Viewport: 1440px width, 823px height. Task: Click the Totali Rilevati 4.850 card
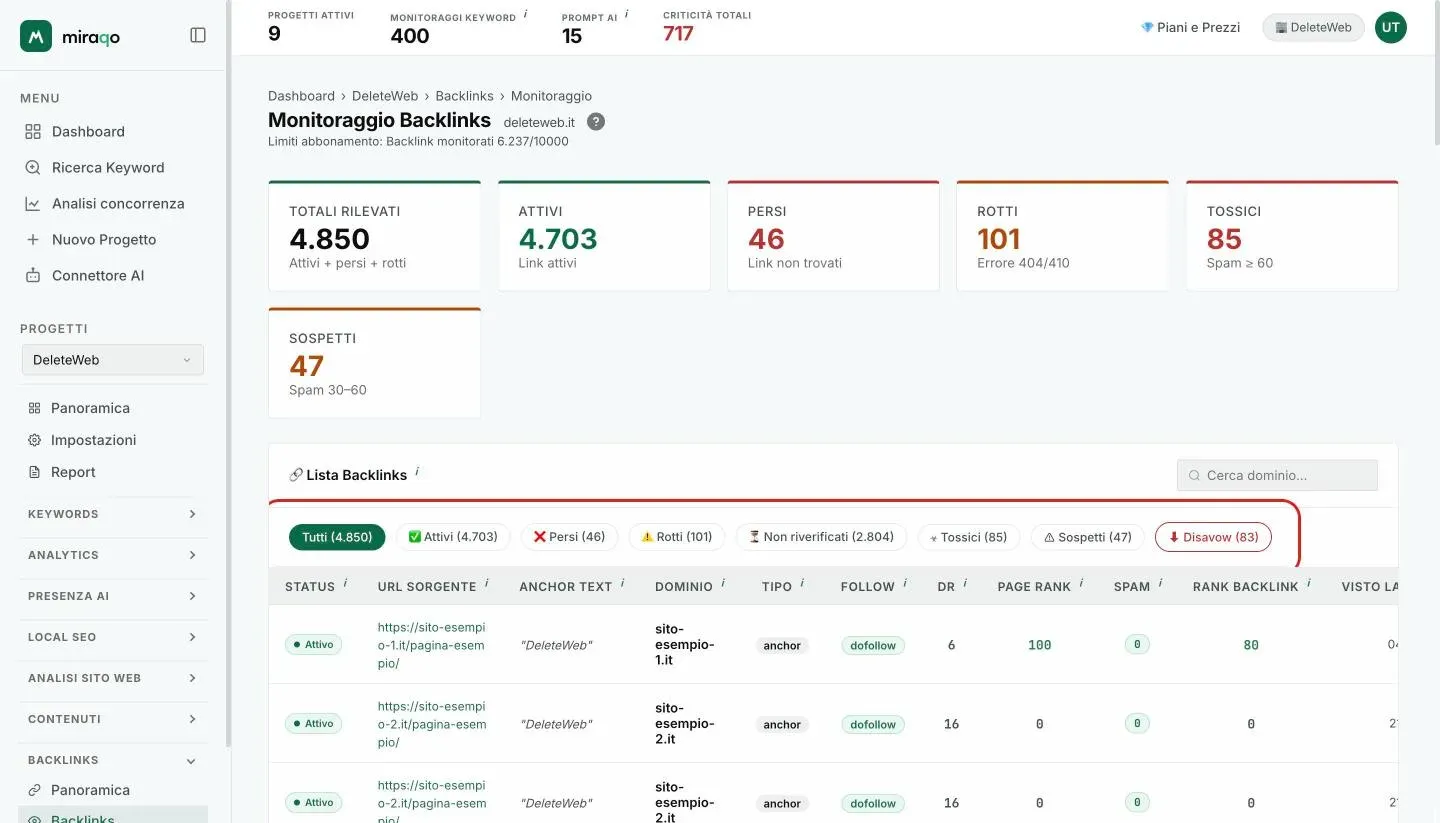375,236
